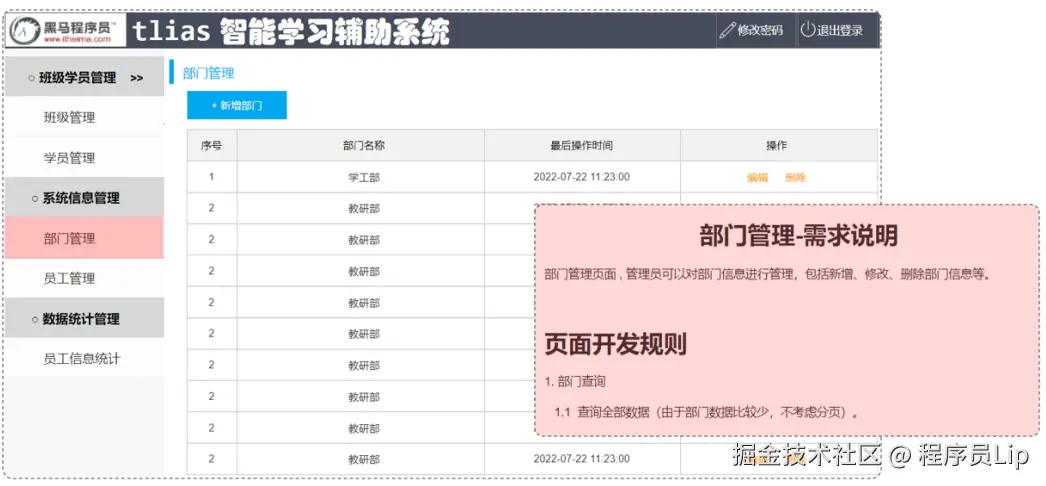The image size is (1046, 486).
Task: Click the 修改密码 header link text
Action: [x=760, y=30]
